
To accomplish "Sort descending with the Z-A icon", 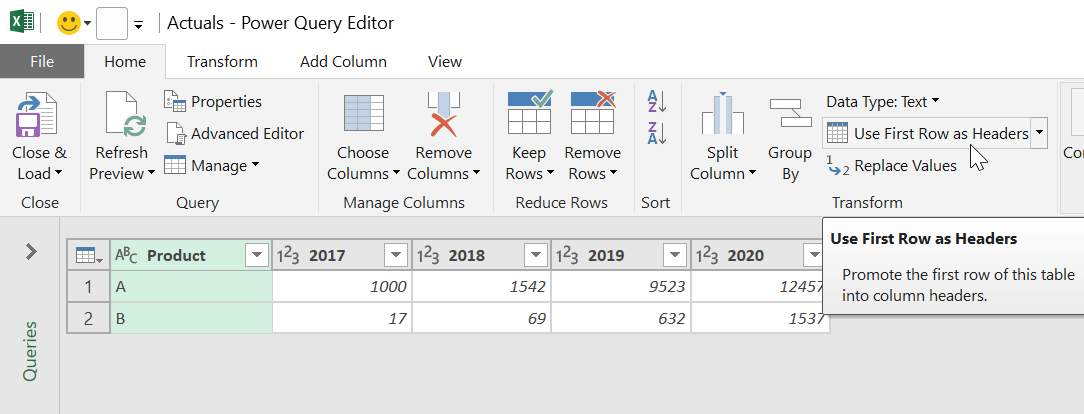I will point(657,133).
